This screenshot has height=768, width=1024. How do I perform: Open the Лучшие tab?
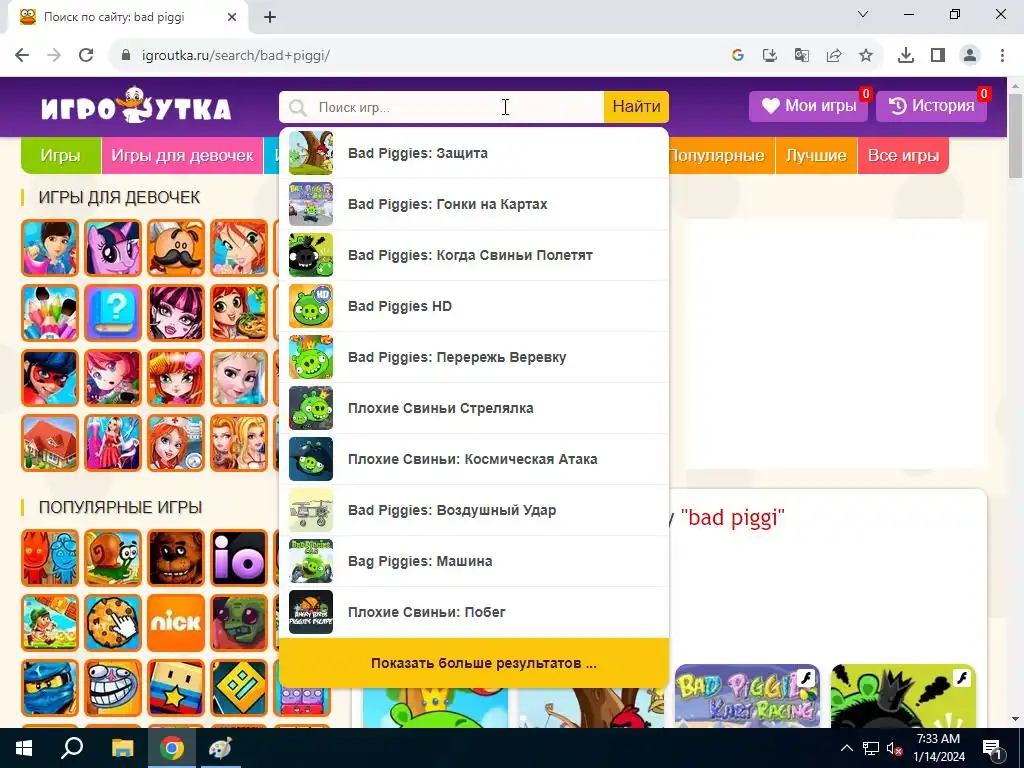coord(816,155)
